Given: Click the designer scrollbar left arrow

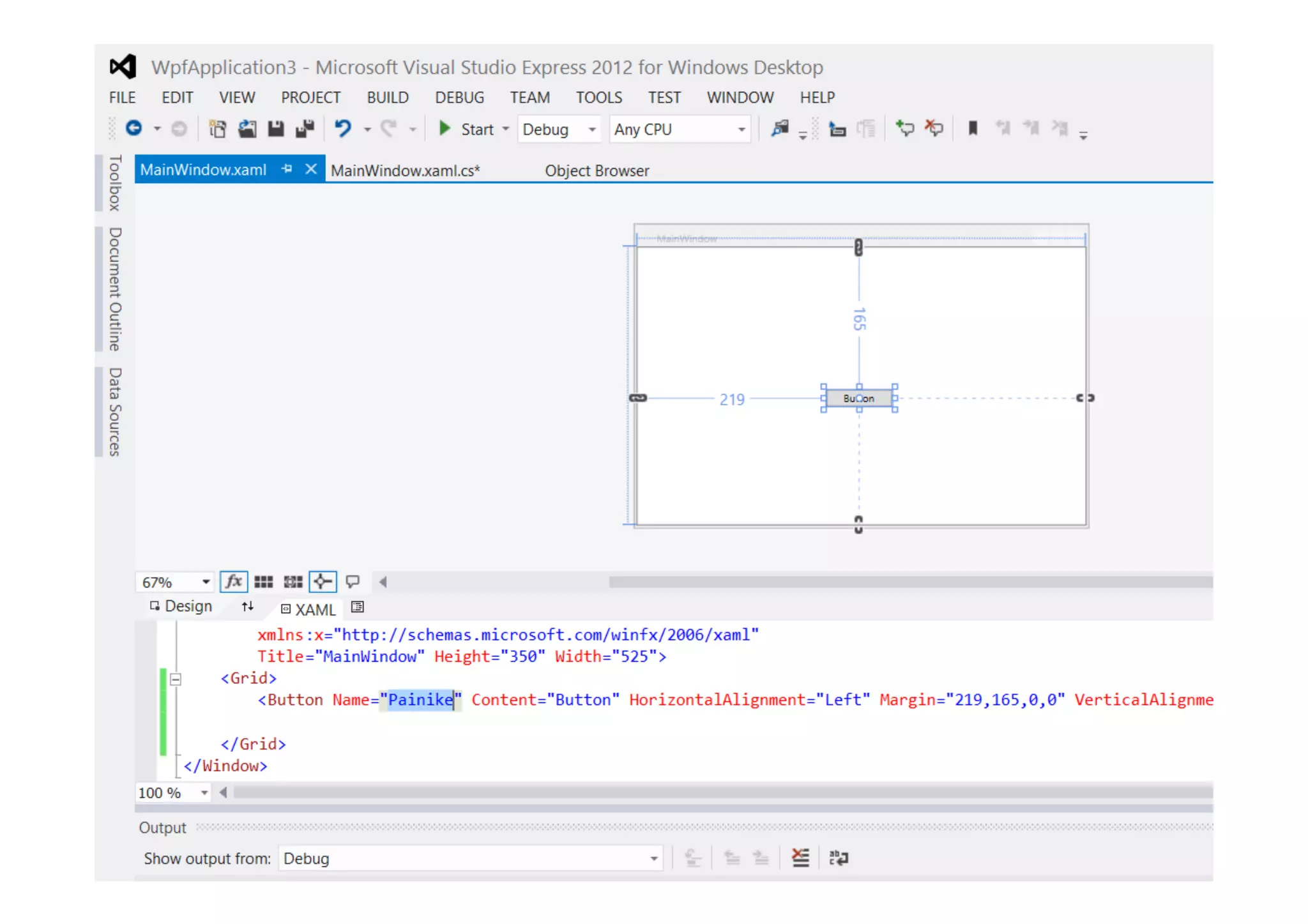Looking at the screenshot, I should coord(383,582).
